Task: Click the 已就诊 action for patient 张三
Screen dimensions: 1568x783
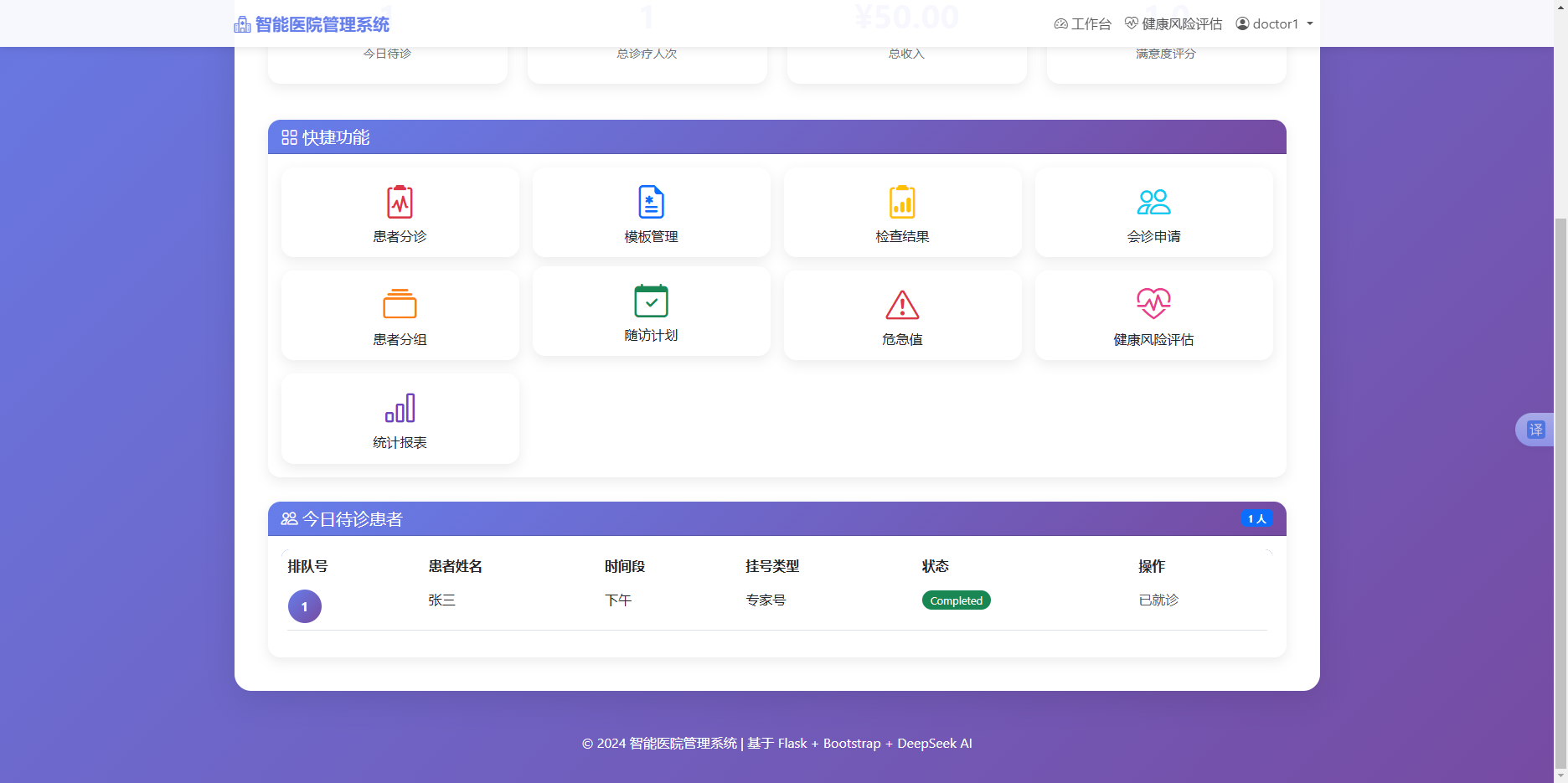Action: 1158,600
